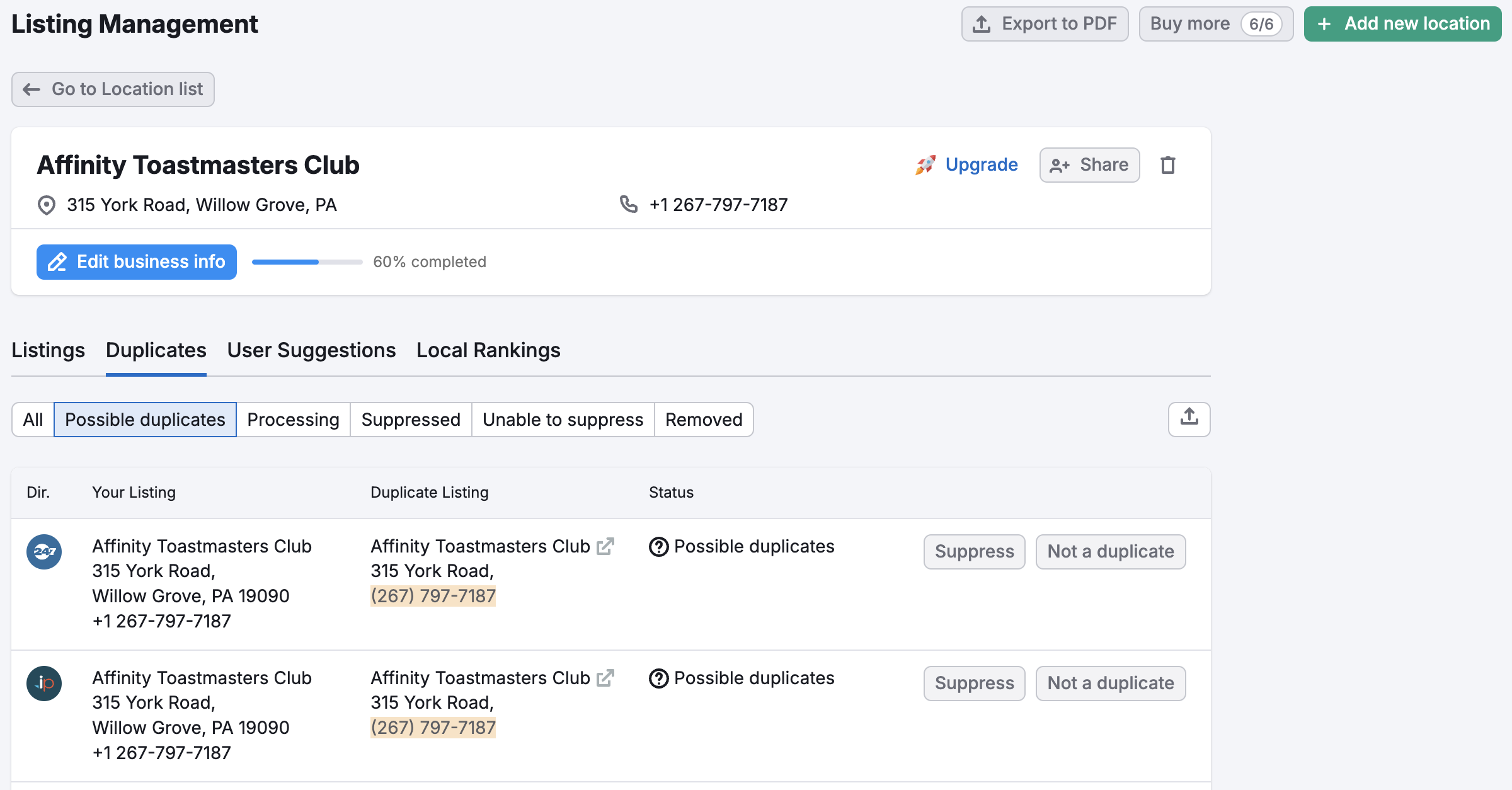Suppress the first duplicate listing
Screen dimensions: 1512x790
tap(974, 552)
